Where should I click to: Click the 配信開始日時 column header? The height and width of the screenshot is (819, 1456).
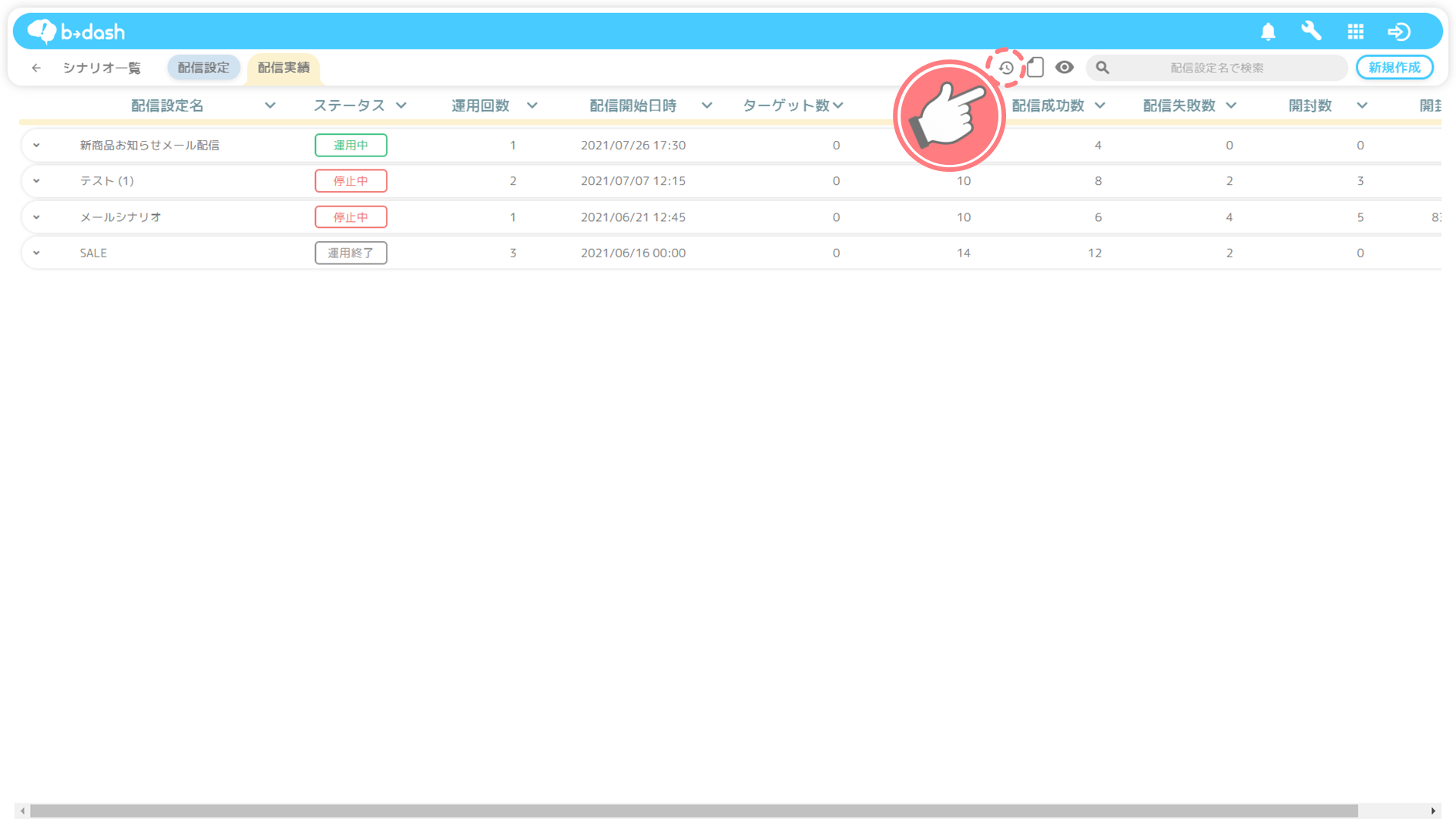[x=633, y=106]
